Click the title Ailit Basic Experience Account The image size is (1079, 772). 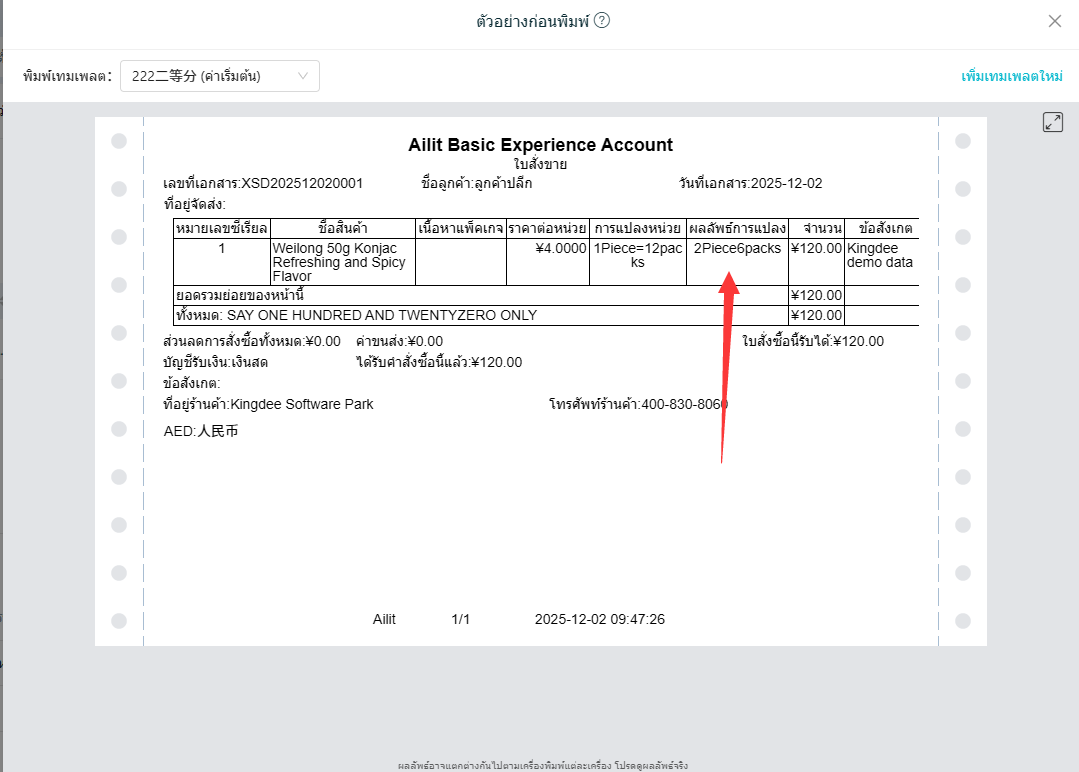540,145
